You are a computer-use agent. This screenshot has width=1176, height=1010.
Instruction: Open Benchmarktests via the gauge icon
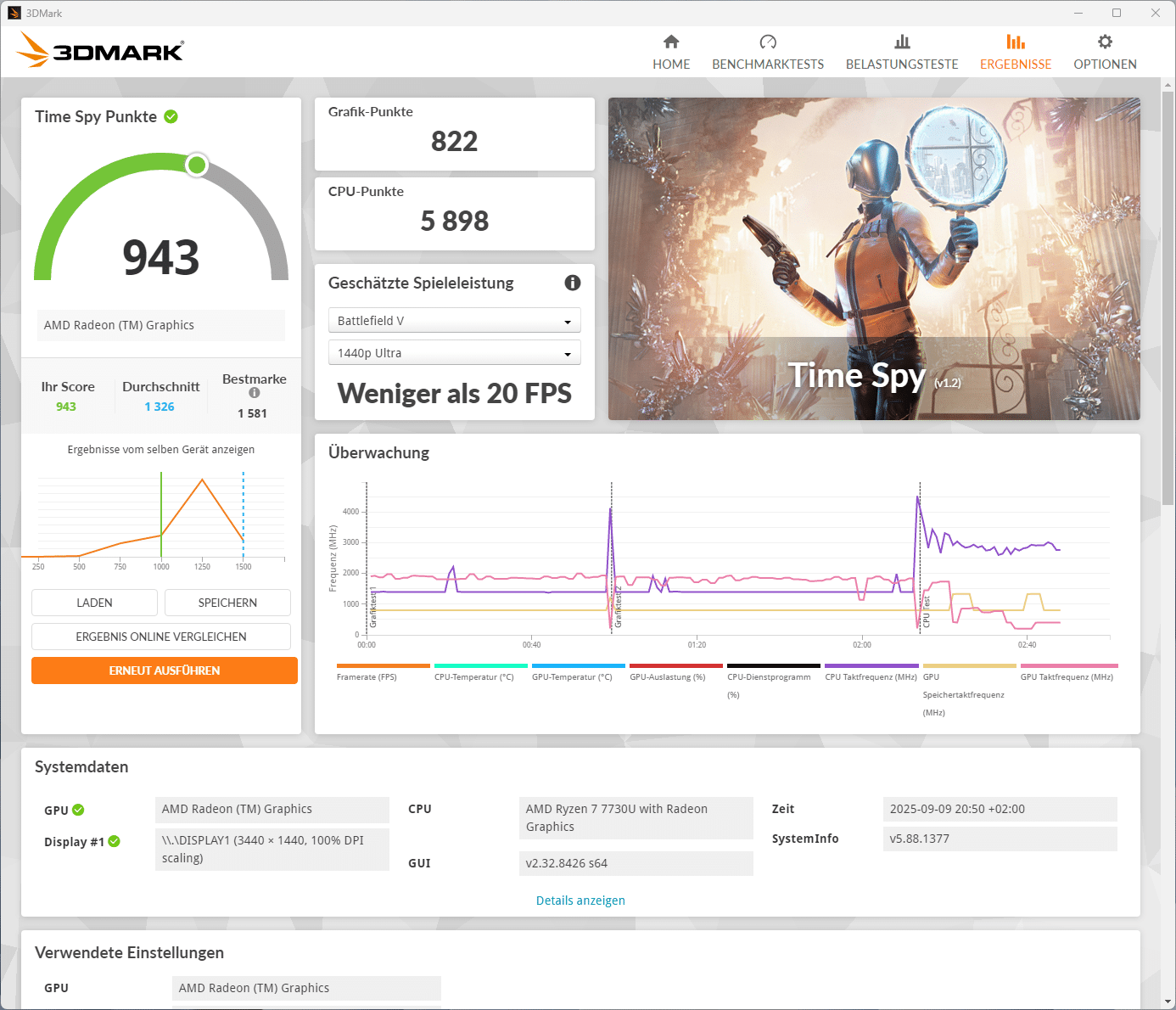768,42
